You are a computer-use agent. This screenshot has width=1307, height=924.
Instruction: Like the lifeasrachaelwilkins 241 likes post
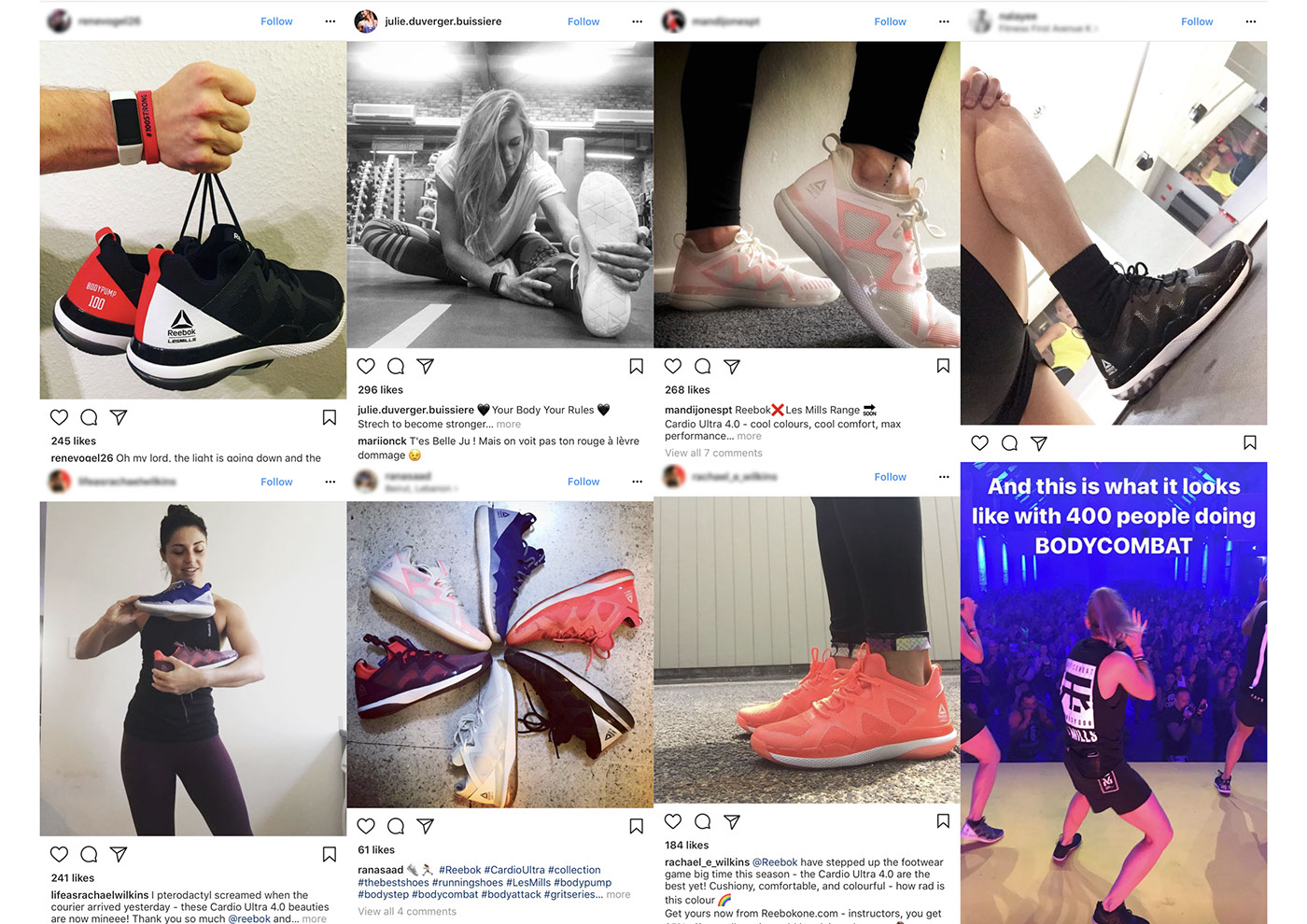(59, 854)
